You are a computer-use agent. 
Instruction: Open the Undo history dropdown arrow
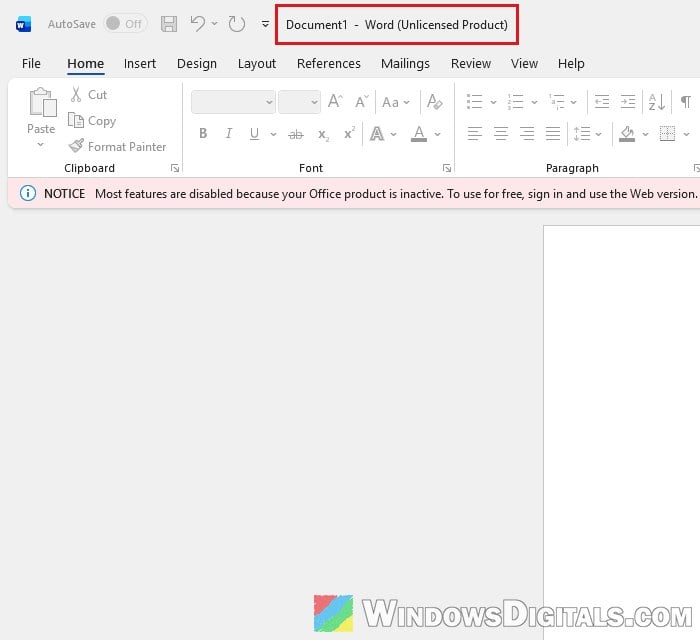tap(215, 23)
